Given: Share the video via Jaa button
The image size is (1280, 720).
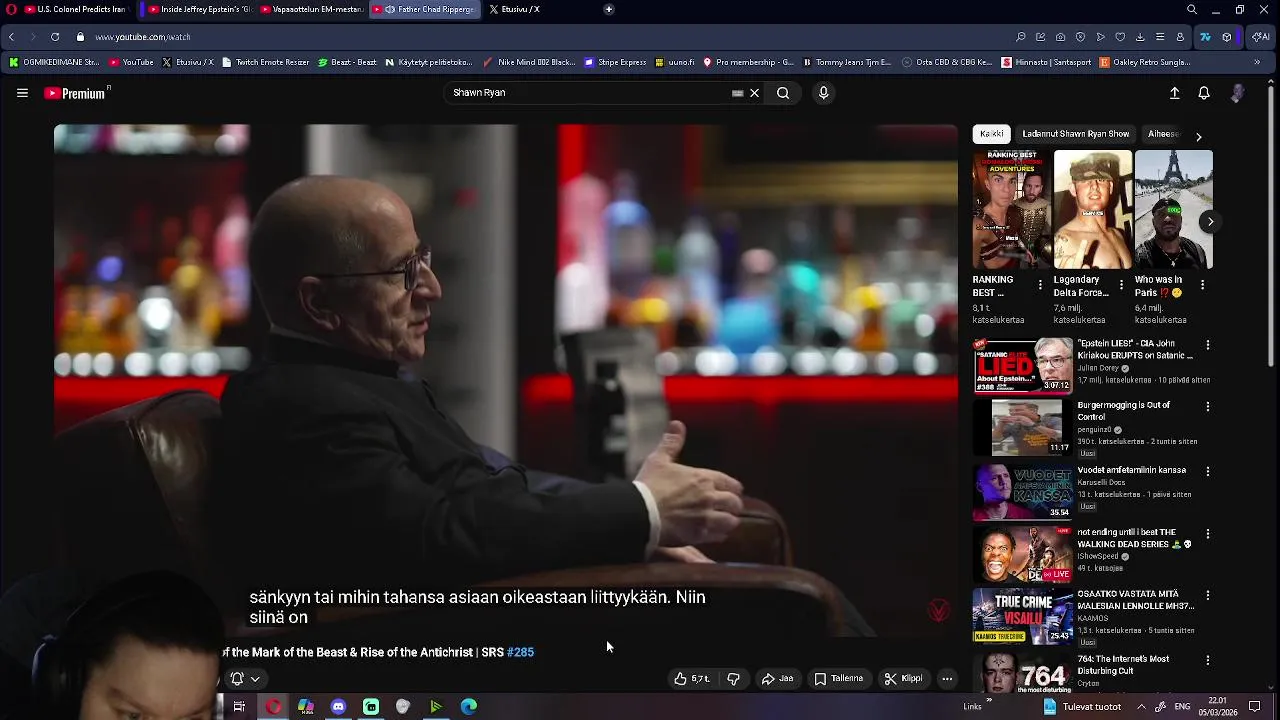Looking at the screenshot, I should [777, 679].
